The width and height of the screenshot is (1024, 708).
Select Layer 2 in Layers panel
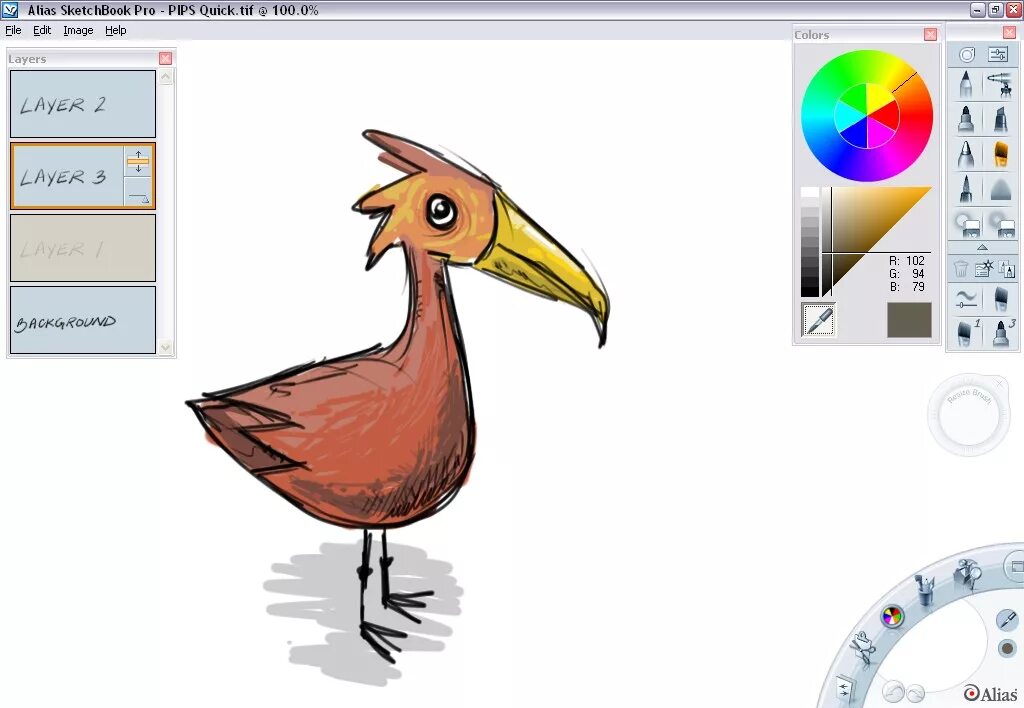(x=83, y=104)
